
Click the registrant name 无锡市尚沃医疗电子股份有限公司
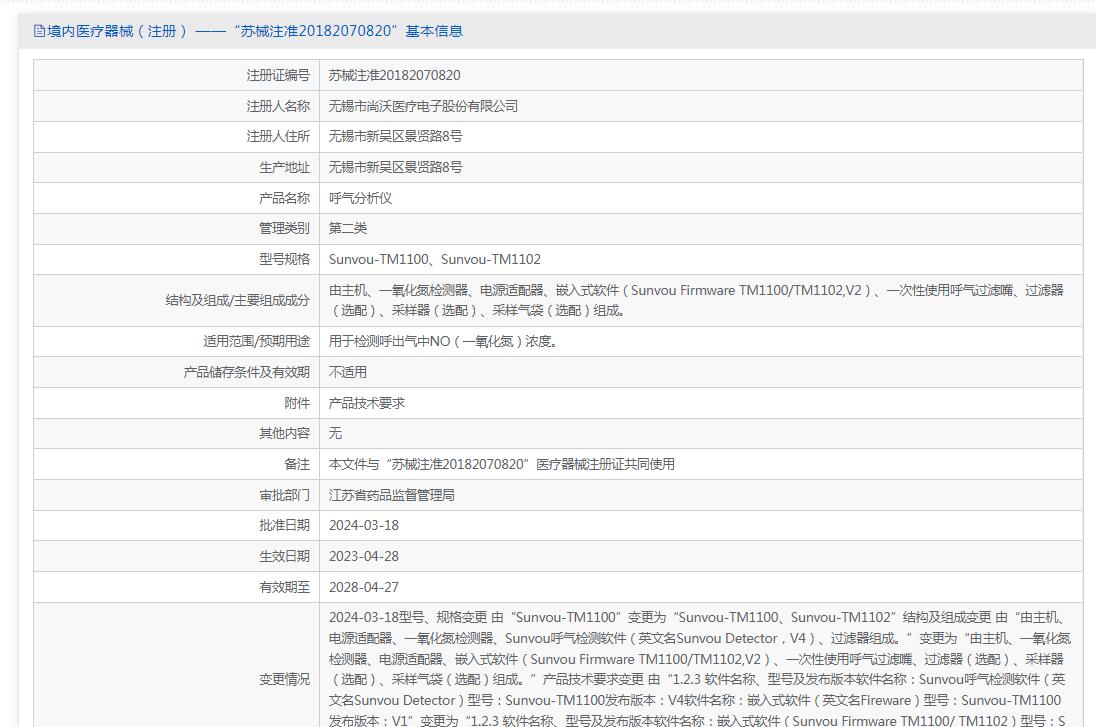[423, 106]
